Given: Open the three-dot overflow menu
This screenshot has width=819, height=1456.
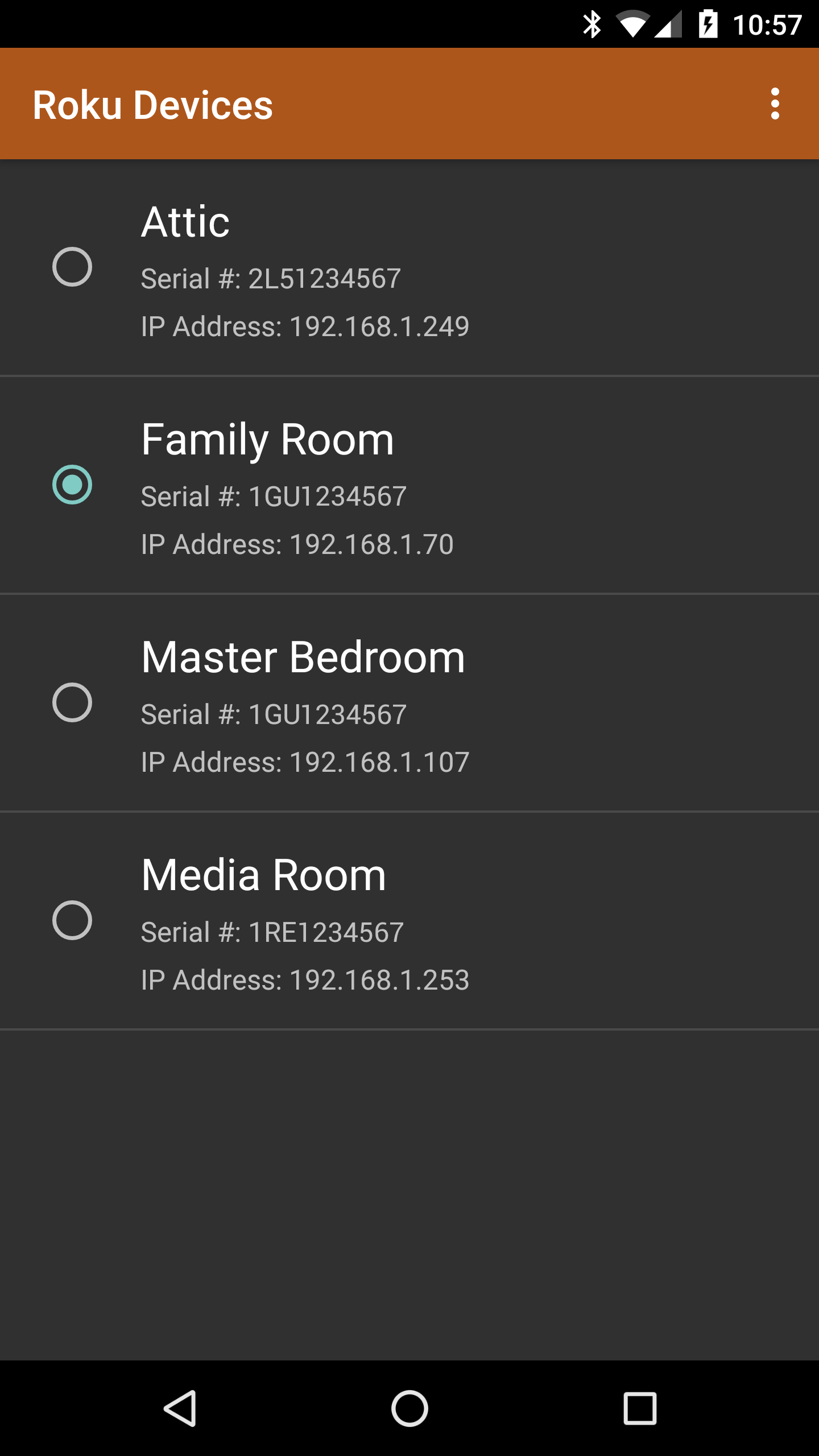Looking at the screenshot, I should pyautogui.click(x=775, y=104).
